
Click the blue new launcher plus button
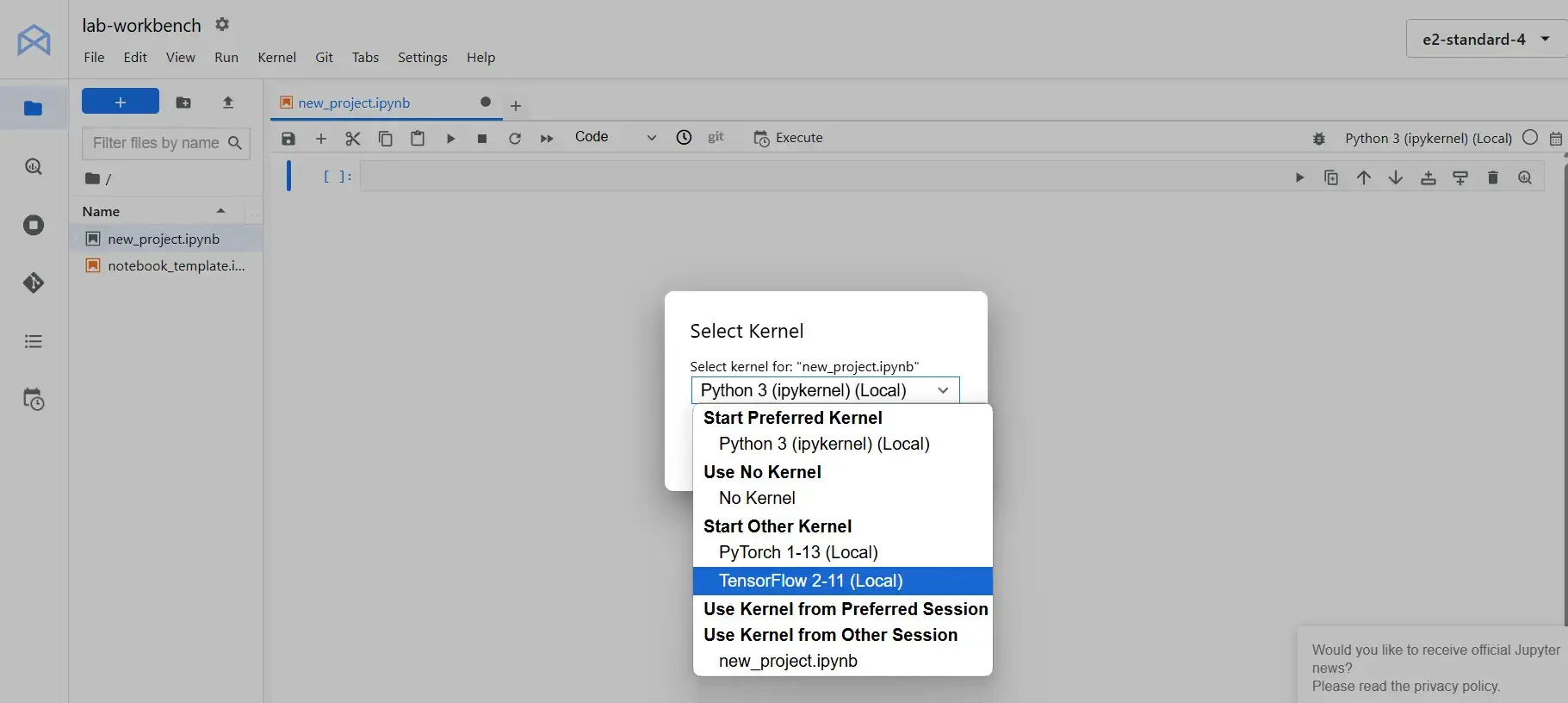pos(121,102)
